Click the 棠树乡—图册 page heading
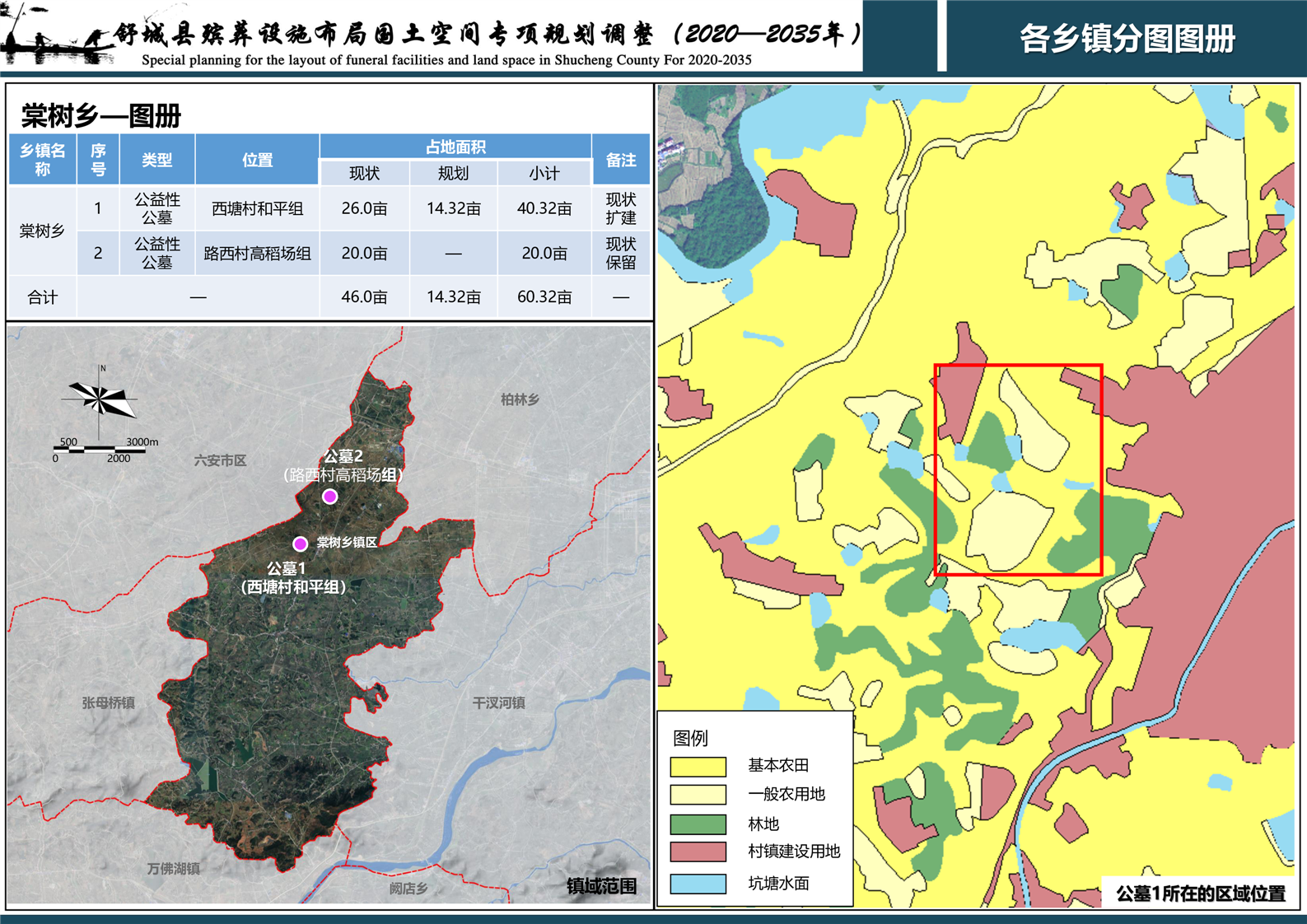Viewport: 1307px width, 924px height. (101, 116)
